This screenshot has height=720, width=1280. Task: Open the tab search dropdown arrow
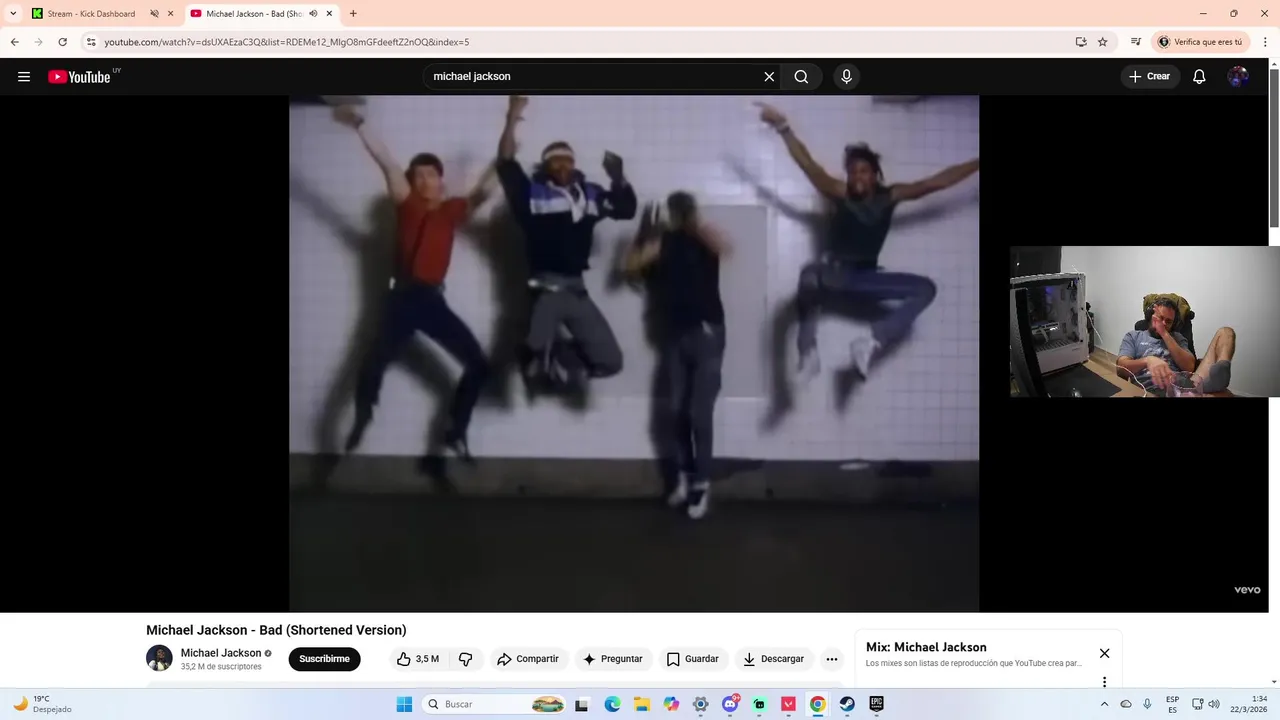pyautogui.click(x=13, y=14)
